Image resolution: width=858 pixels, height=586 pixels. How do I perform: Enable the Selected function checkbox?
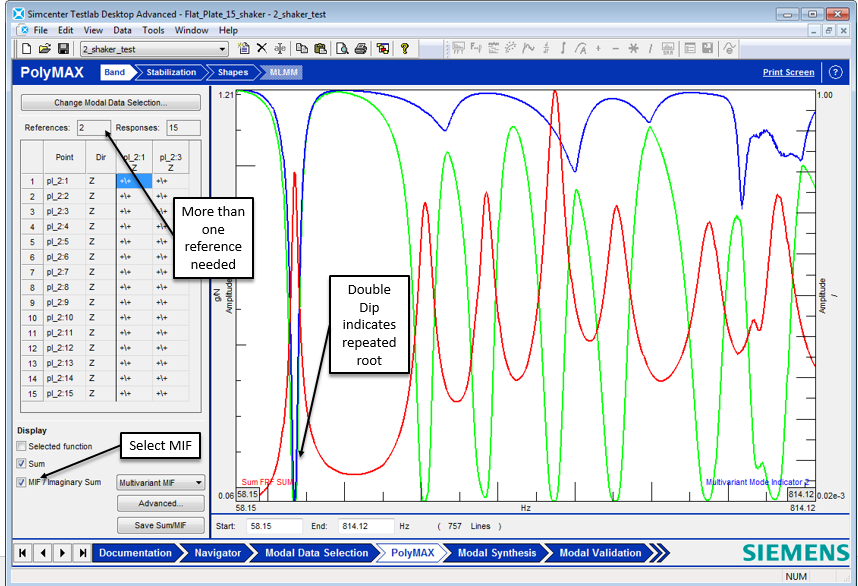[21, 446]
